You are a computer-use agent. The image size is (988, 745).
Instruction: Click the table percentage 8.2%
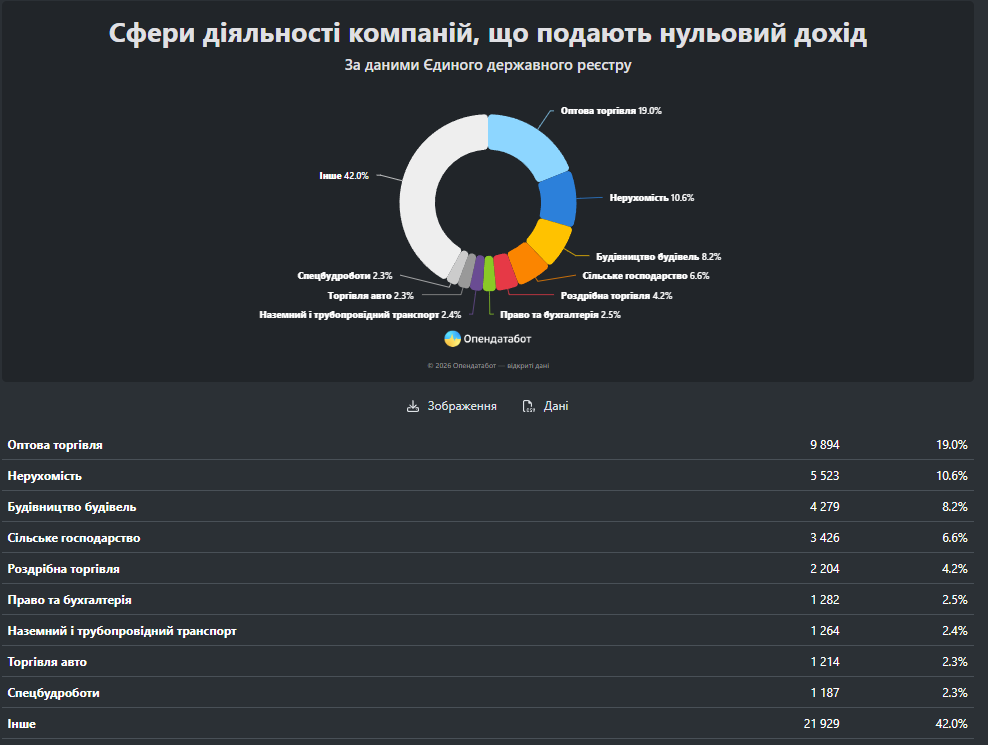point(955,507)
